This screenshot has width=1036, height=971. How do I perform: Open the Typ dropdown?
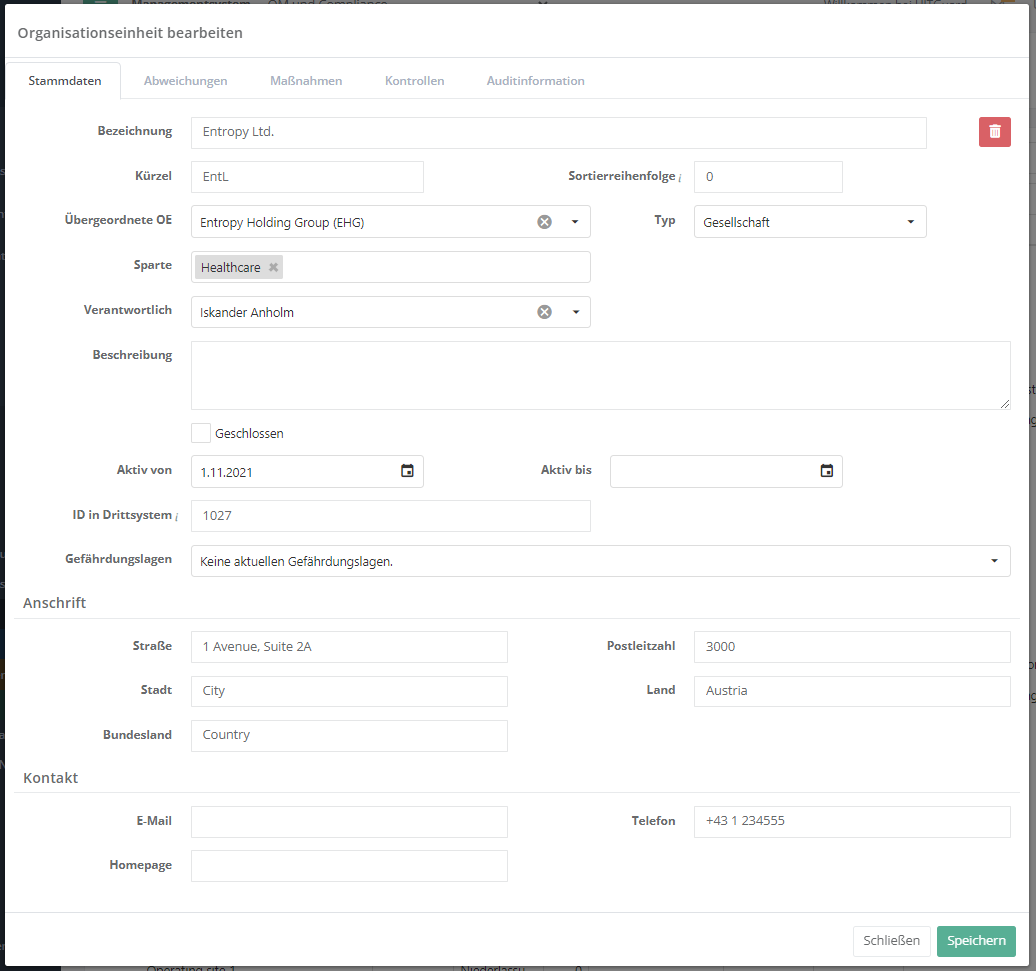pyautogui.click(x=910, y=222)
